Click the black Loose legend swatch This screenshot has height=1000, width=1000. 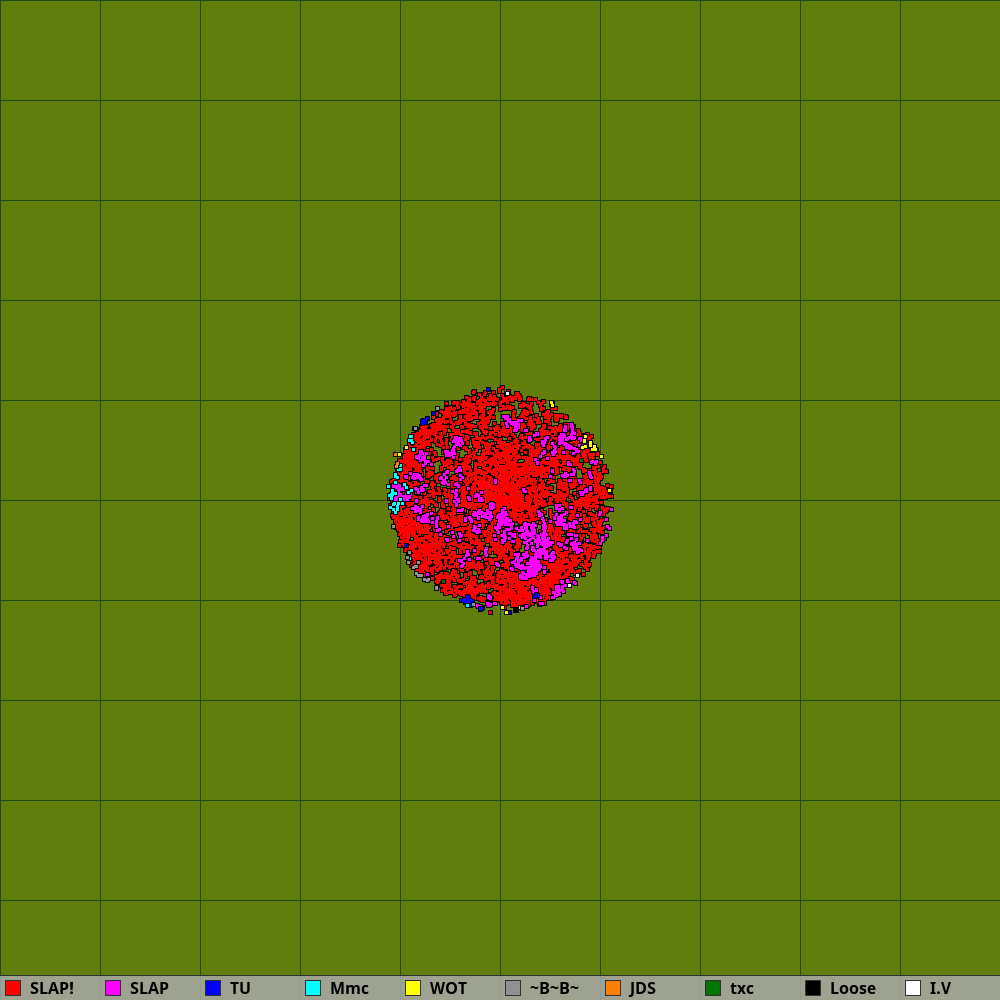813,988
